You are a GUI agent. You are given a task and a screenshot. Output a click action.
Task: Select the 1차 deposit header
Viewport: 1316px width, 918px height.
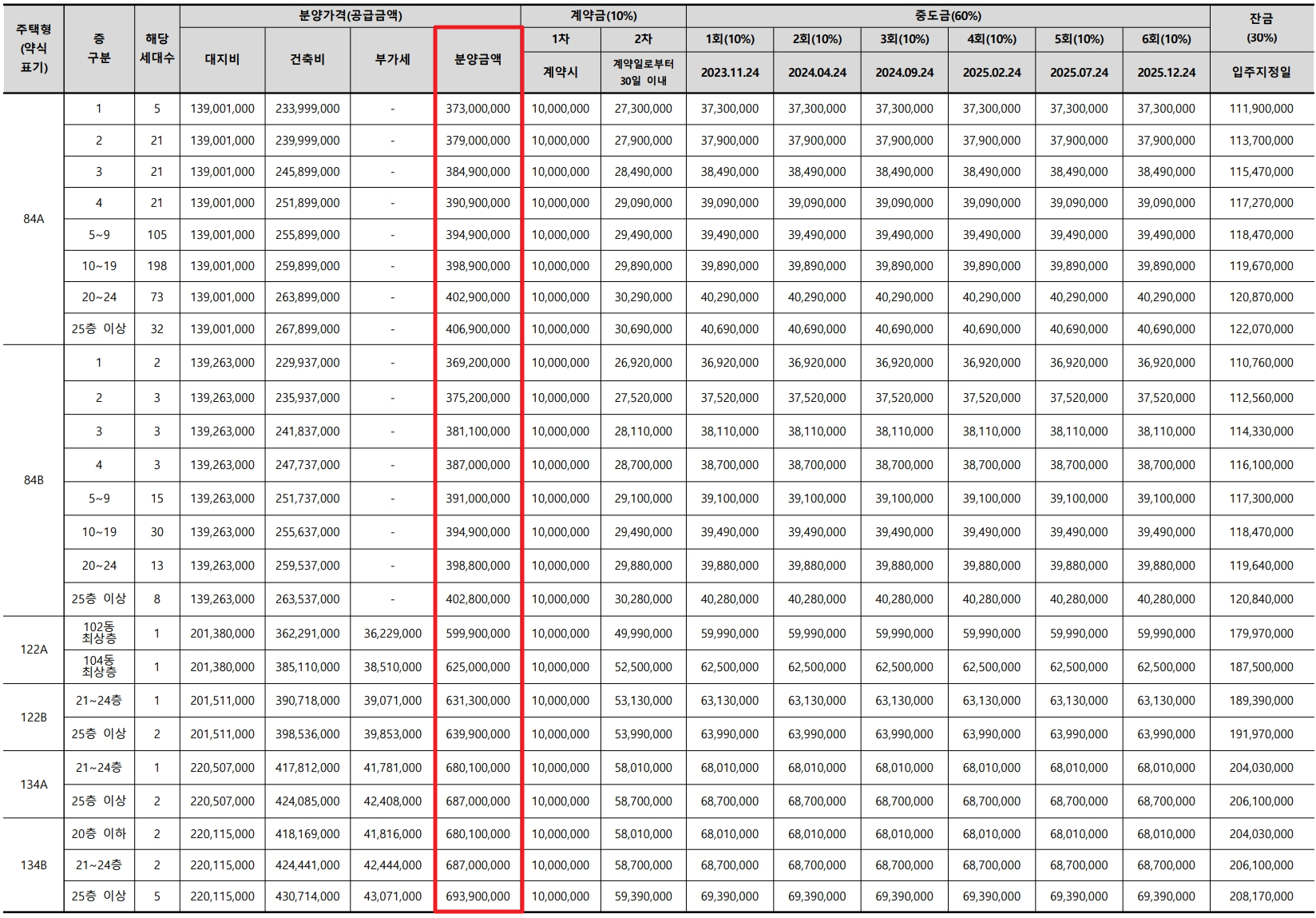pos(561,39)
